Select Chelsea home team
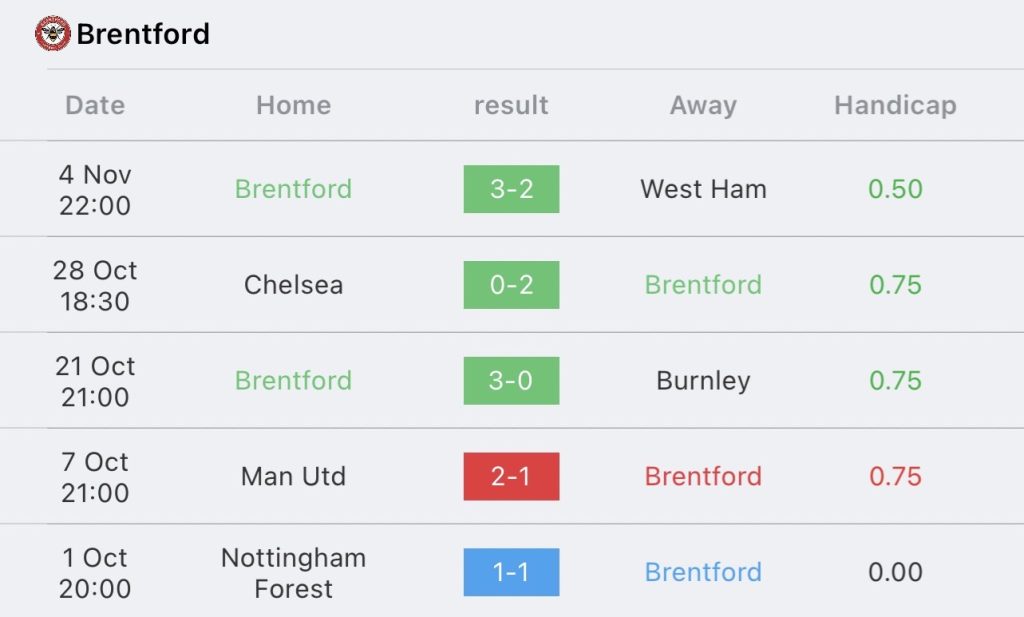 pyautogui.click(x=293, y=285)
